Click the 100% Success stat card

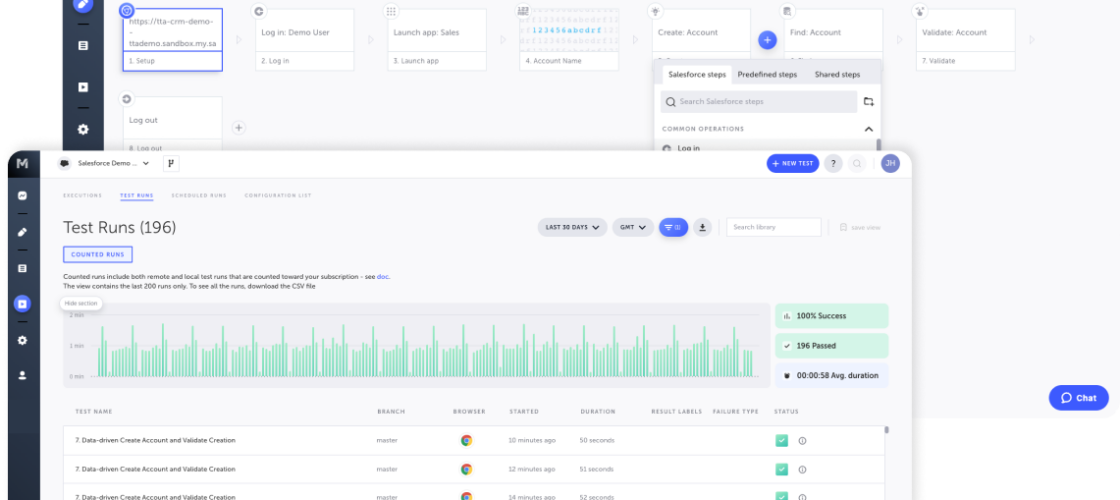pyautogui.click(x=831, y=316)
